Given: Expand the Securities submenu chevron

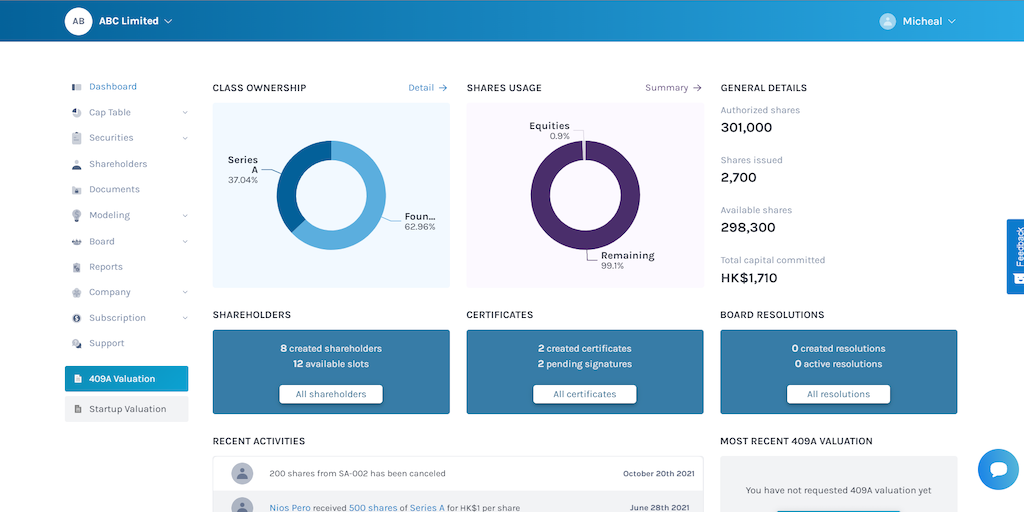Looking at the screenshot, I should point(185,138).
